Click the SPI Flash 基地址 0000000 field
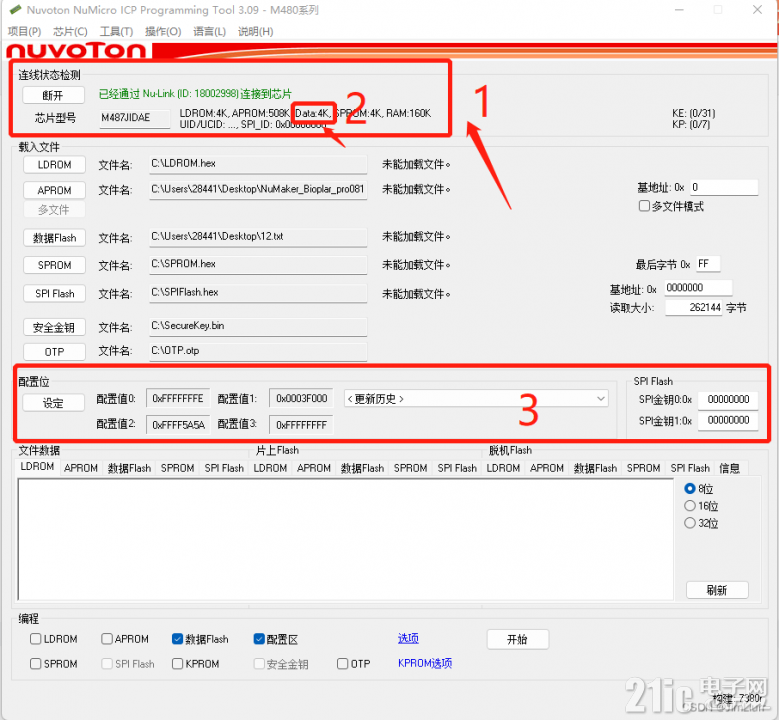 [698, 288]
